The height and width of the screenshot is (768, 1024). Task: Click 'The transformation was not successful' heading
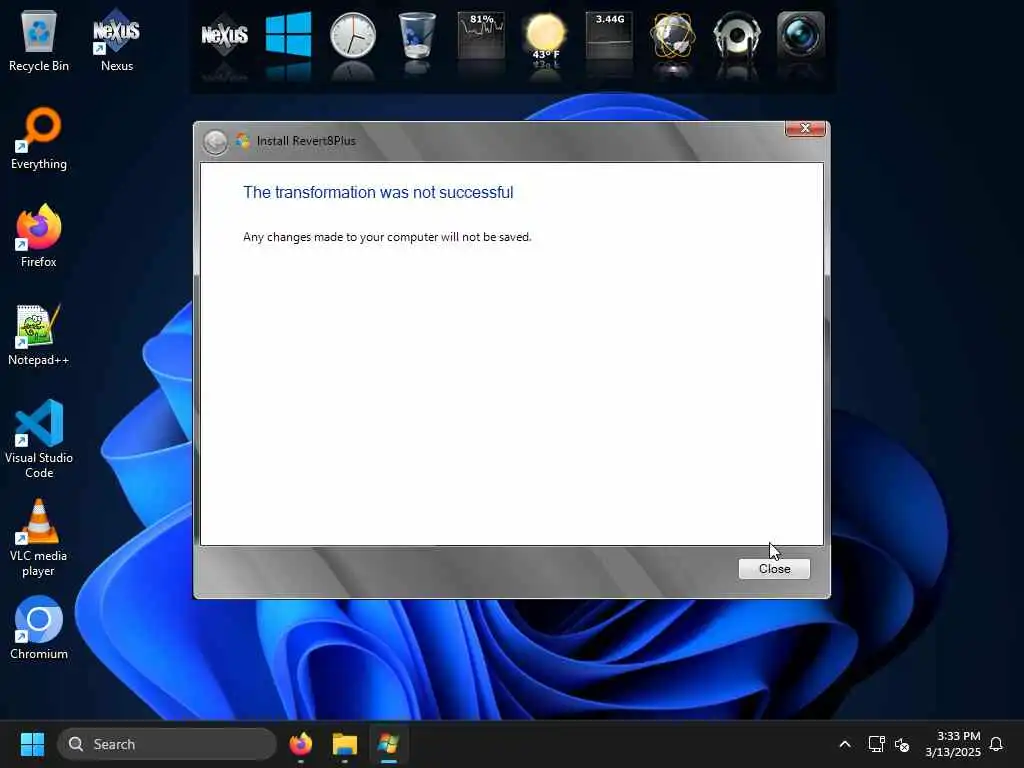click(x=378, y=193)
